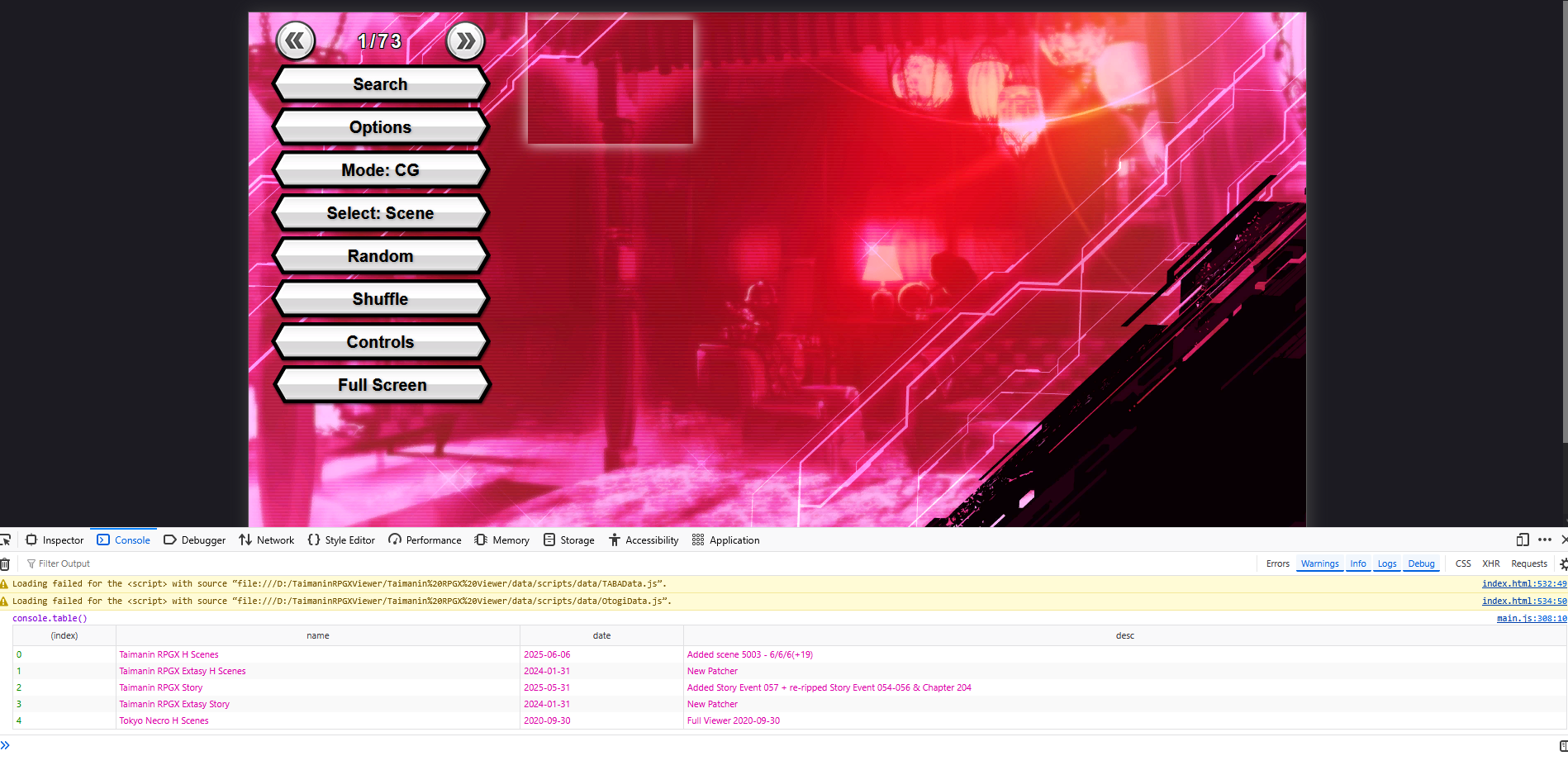Open devtools three-dot options menu
The height and width of the screenshot is (775, 1568).
click(x=1545, y=540)
